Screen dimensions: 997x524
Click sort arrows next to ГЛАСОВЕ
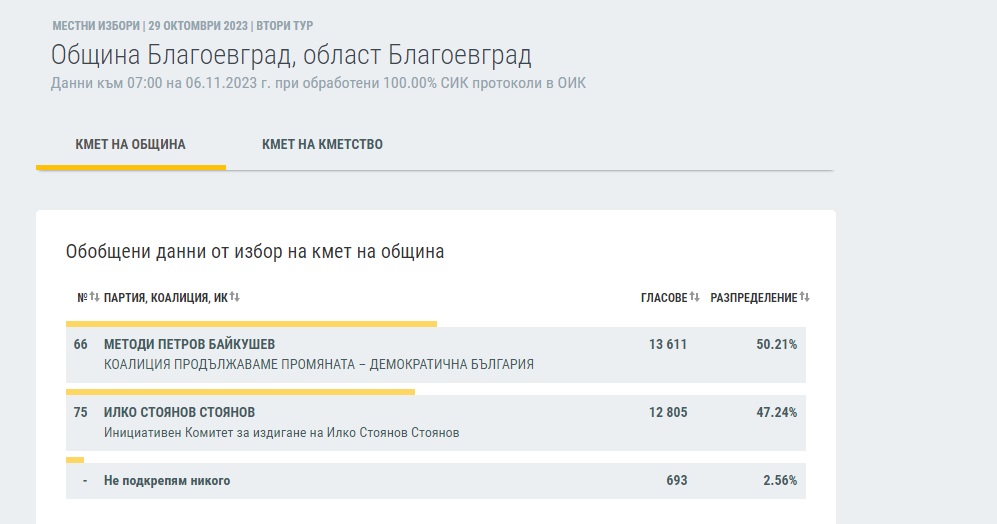click(x=694, y=298)
